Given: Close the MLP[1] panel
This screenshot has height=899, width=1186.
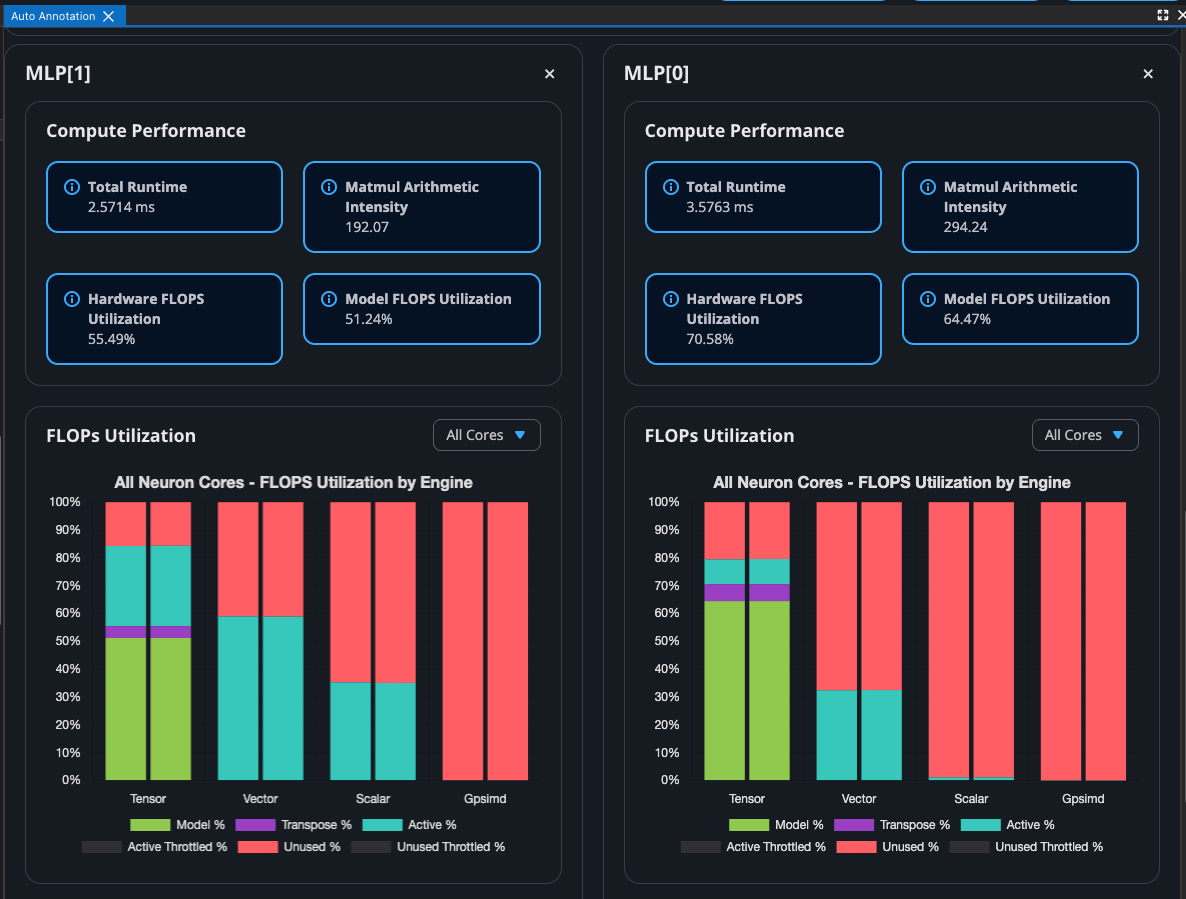Looking at the screenshot, I should click(x=550, y=73).
